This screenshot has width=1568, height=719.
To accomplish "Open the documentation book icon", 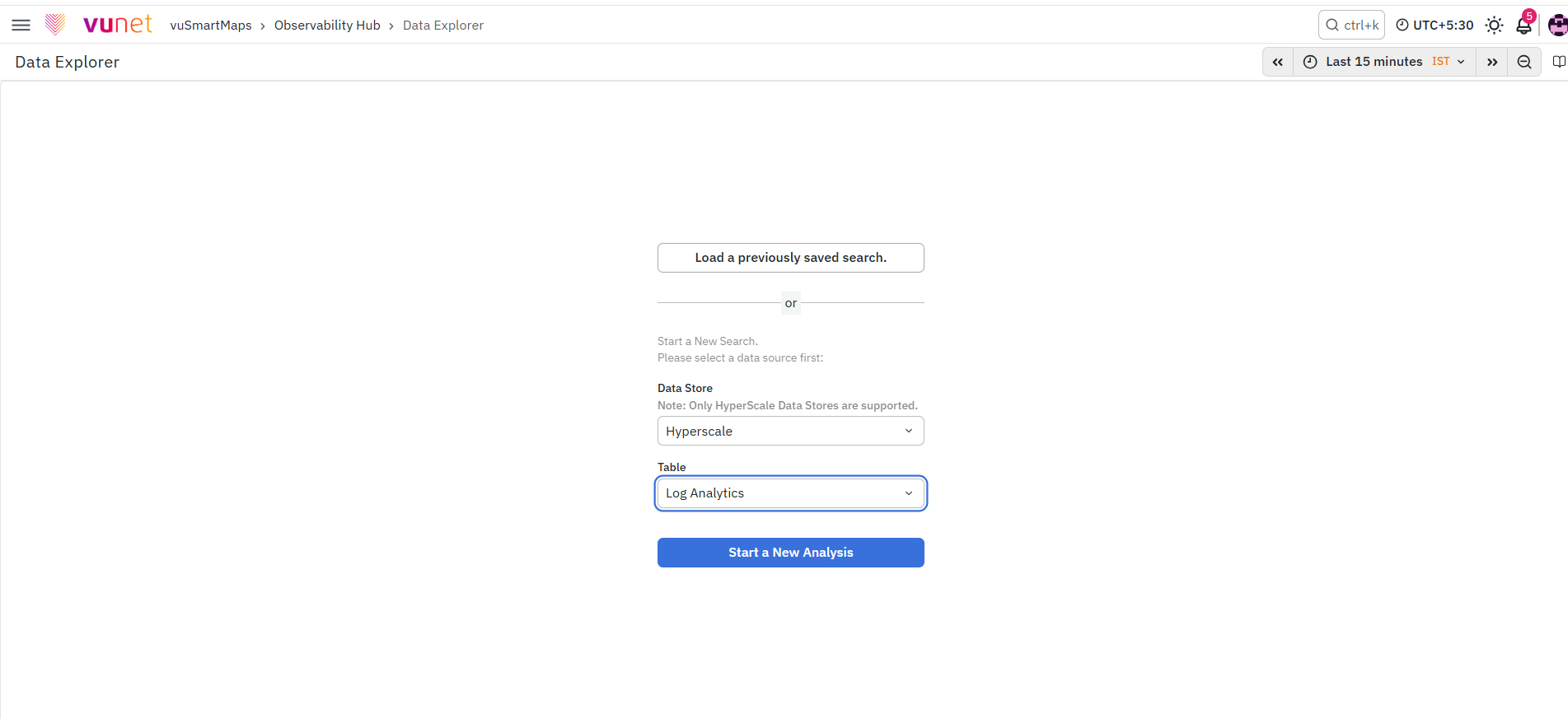I will [x=1558, y=62].
